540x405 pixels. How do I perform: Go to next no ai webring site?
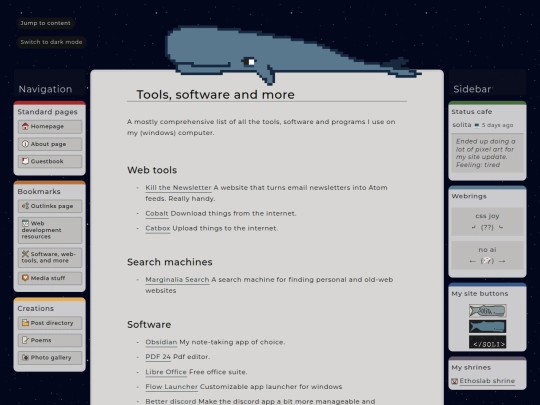pos(502,261)
